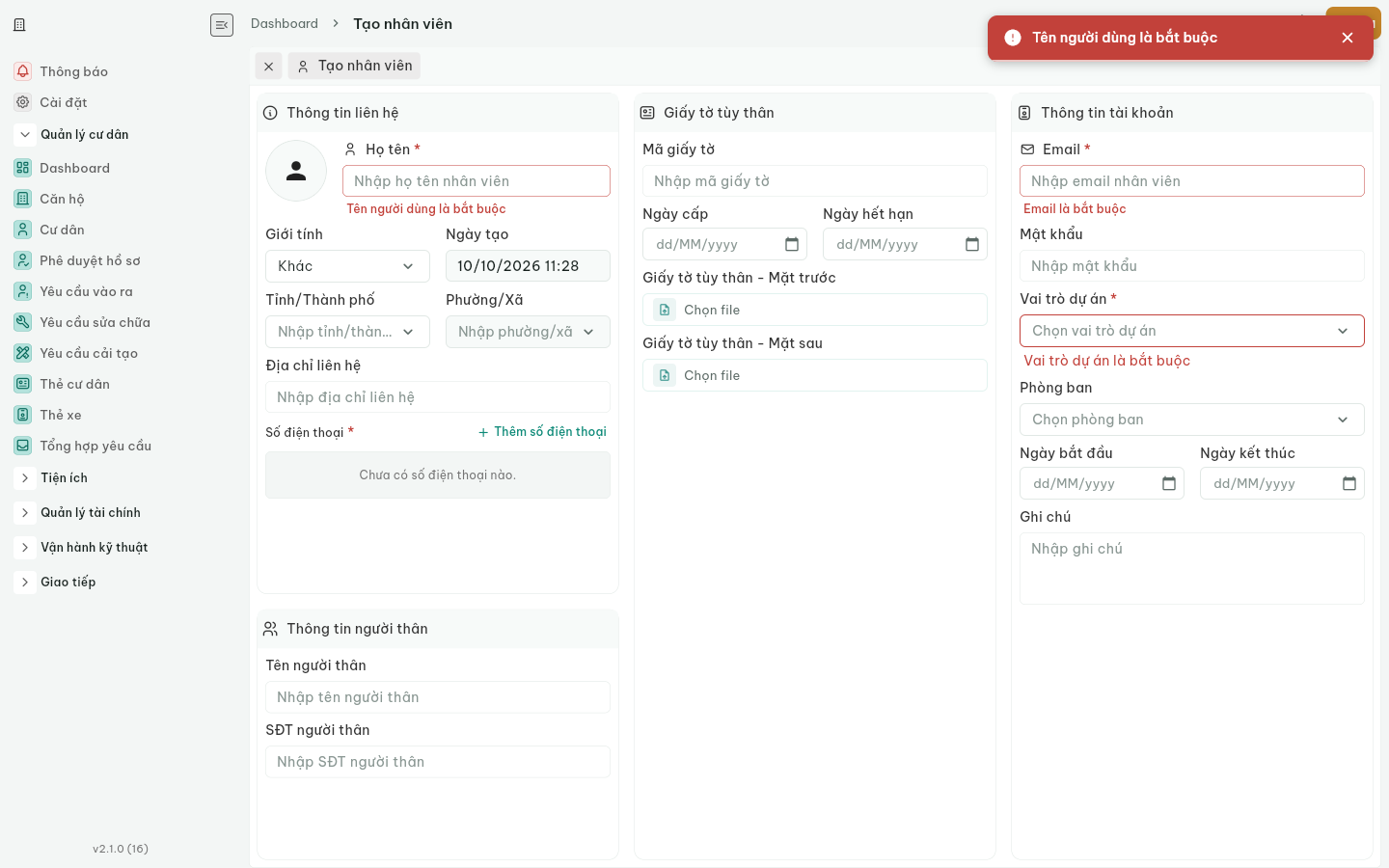This screenshot has width=1389, height=868.
Task: Open calendar for Ngày cấp
Action: (x=792, y=245)
